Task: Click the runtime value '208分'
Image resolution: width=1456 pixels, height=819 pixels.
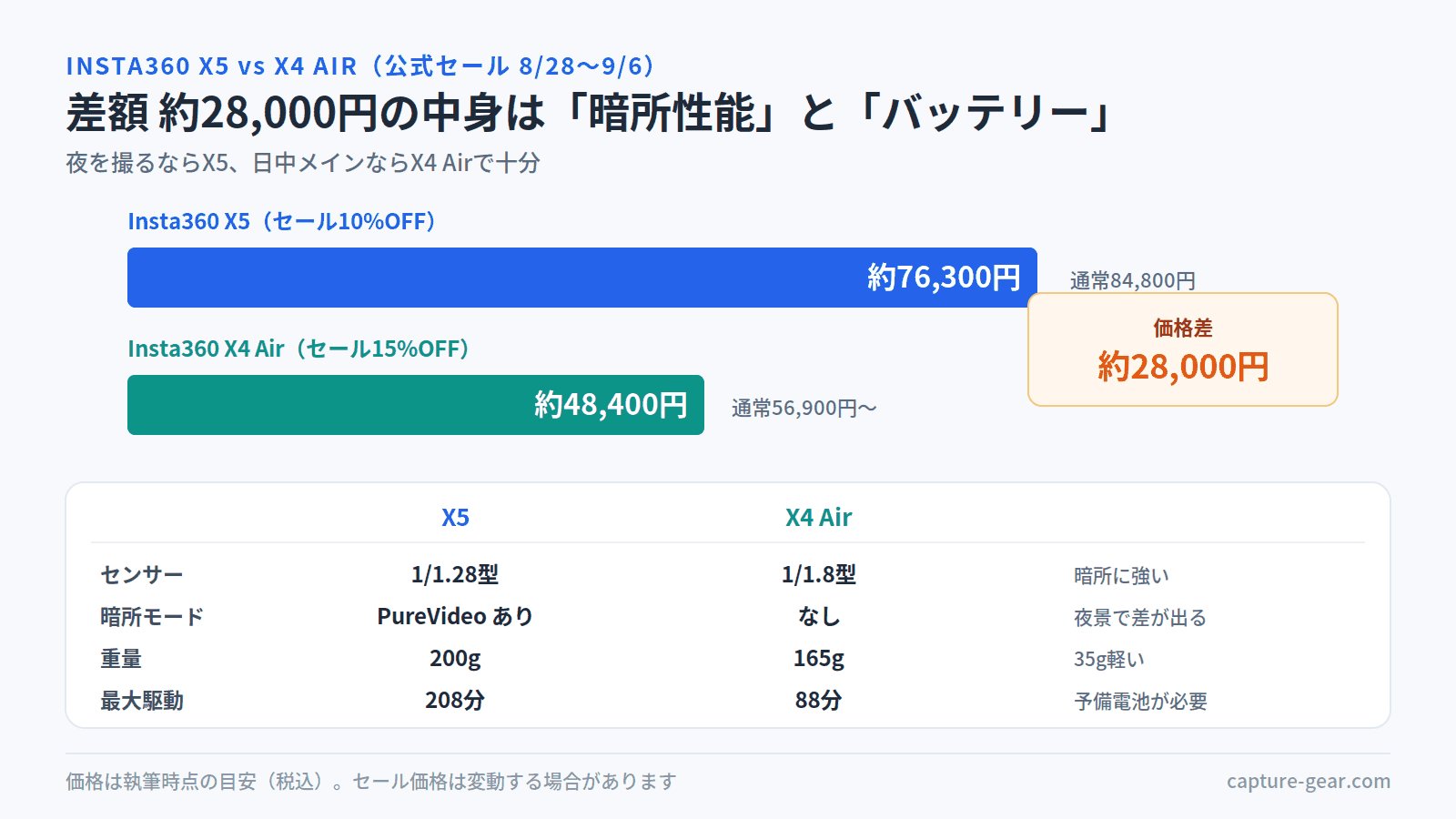Action: [x=455, y=700]
